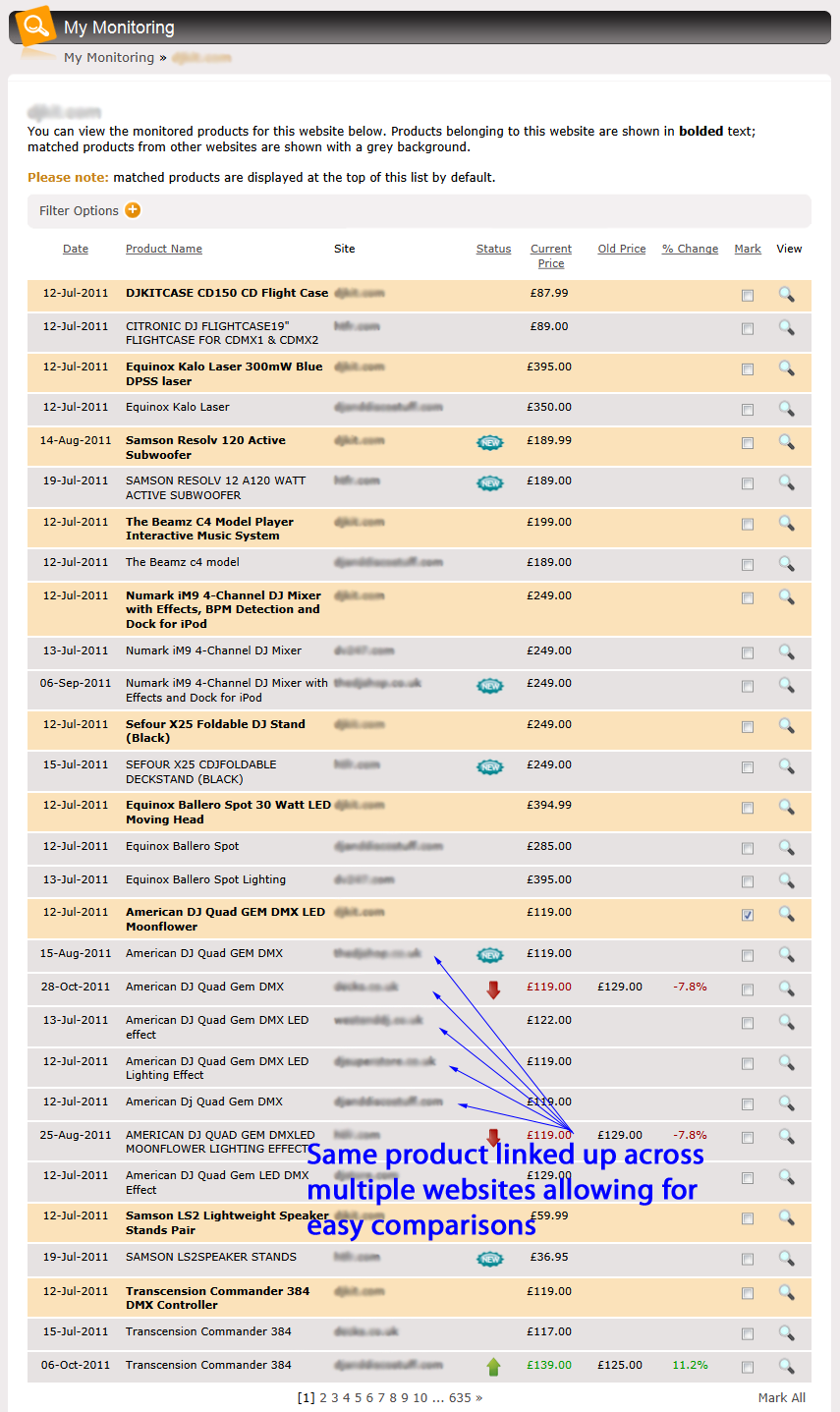840x1412 pixels.
Task: View American DJ Quad Gem DMX LED effect row
Action: tap(786, 1022)
